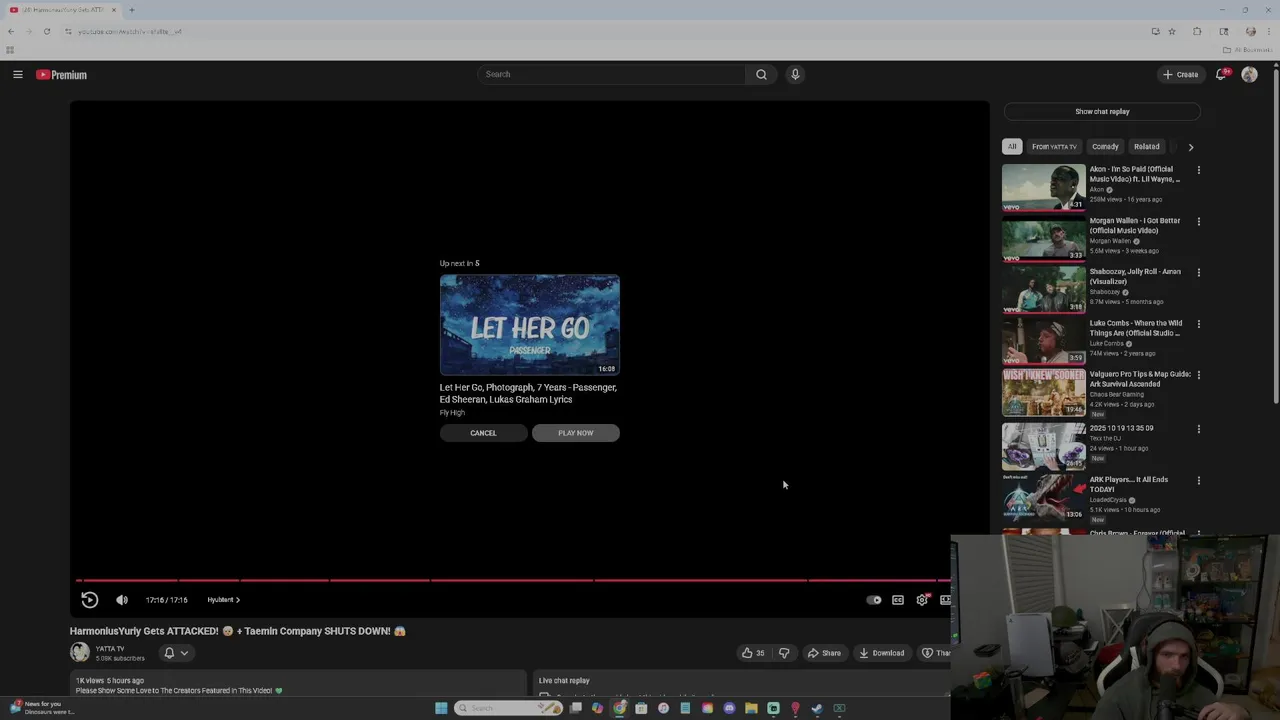Open YATTA TV channel avatar
This screenshot has height=720, width=1280.
[x=80, y=653]
